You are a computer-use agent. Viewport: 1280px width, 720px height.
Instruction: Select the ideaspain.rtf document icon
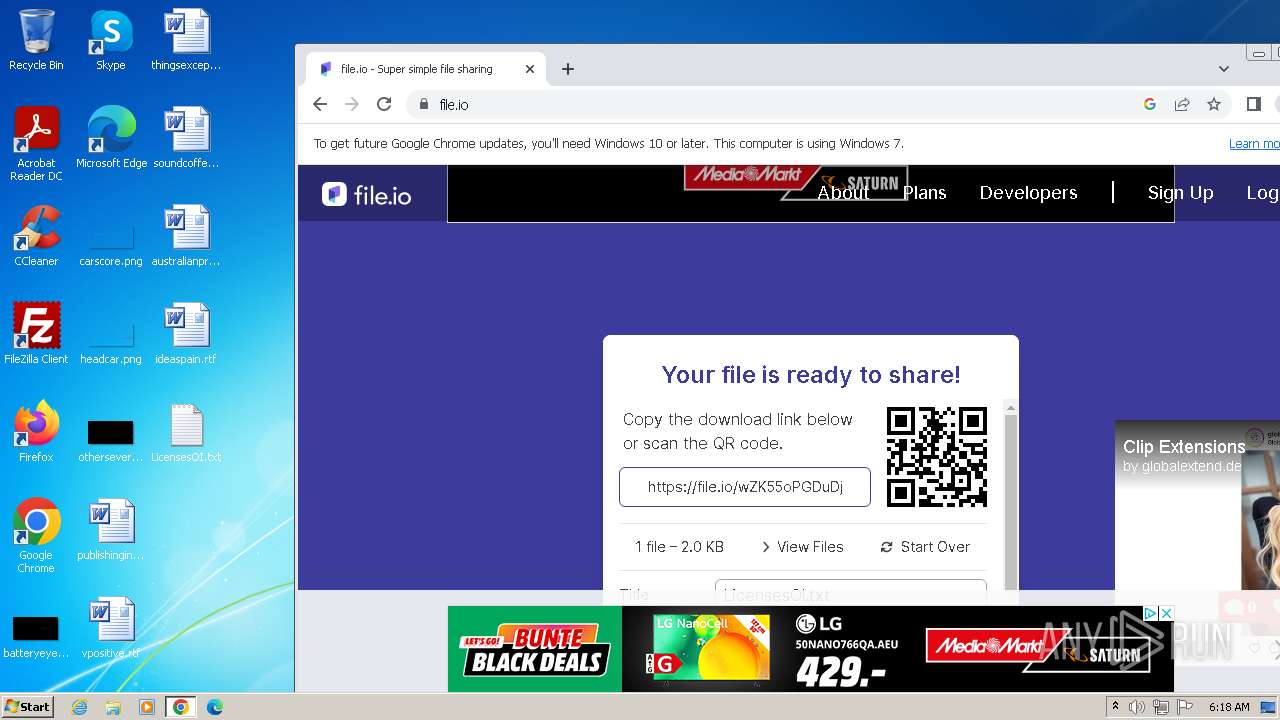(186, 334)
